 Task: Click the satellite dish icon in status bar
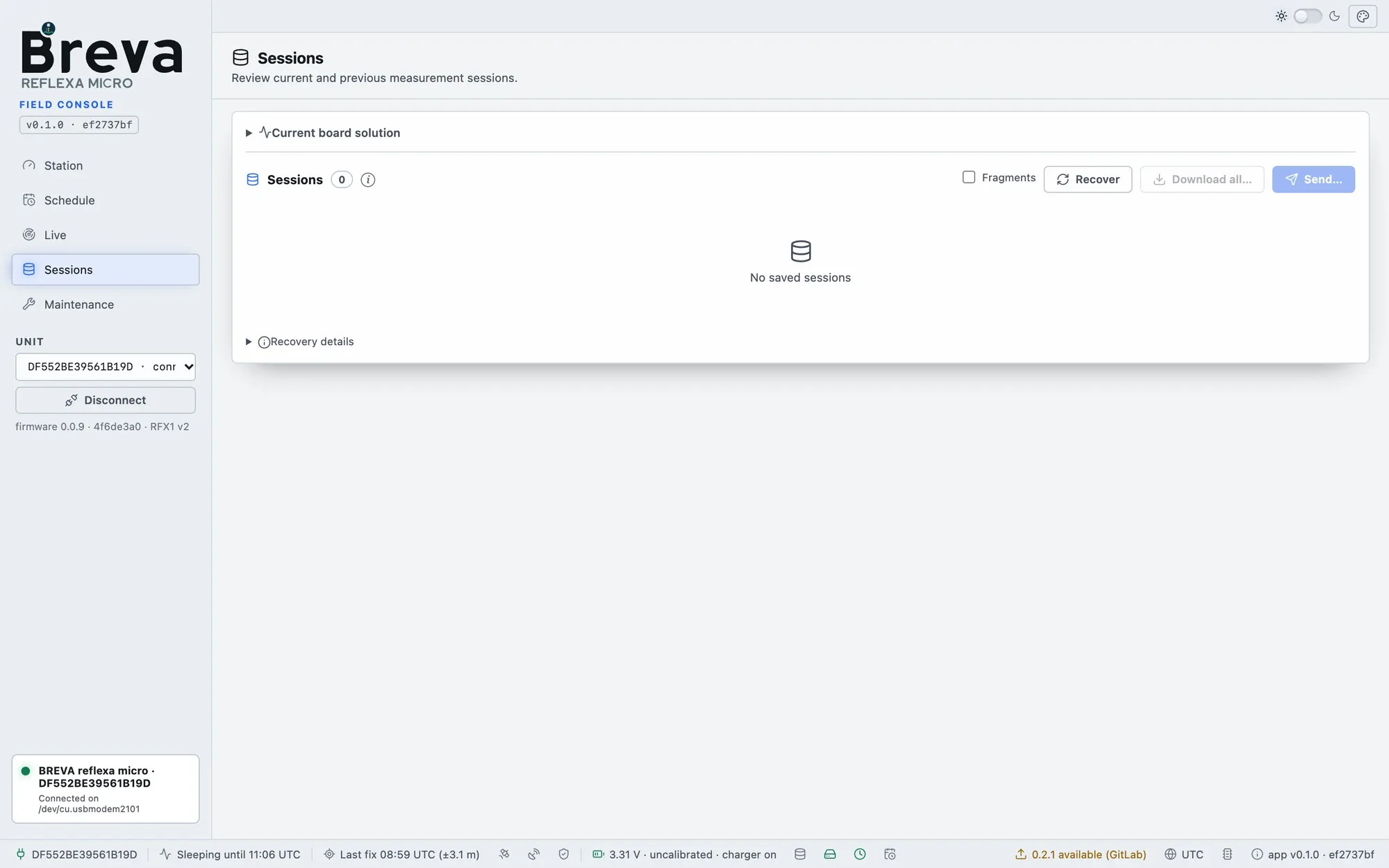coord(534,854)
